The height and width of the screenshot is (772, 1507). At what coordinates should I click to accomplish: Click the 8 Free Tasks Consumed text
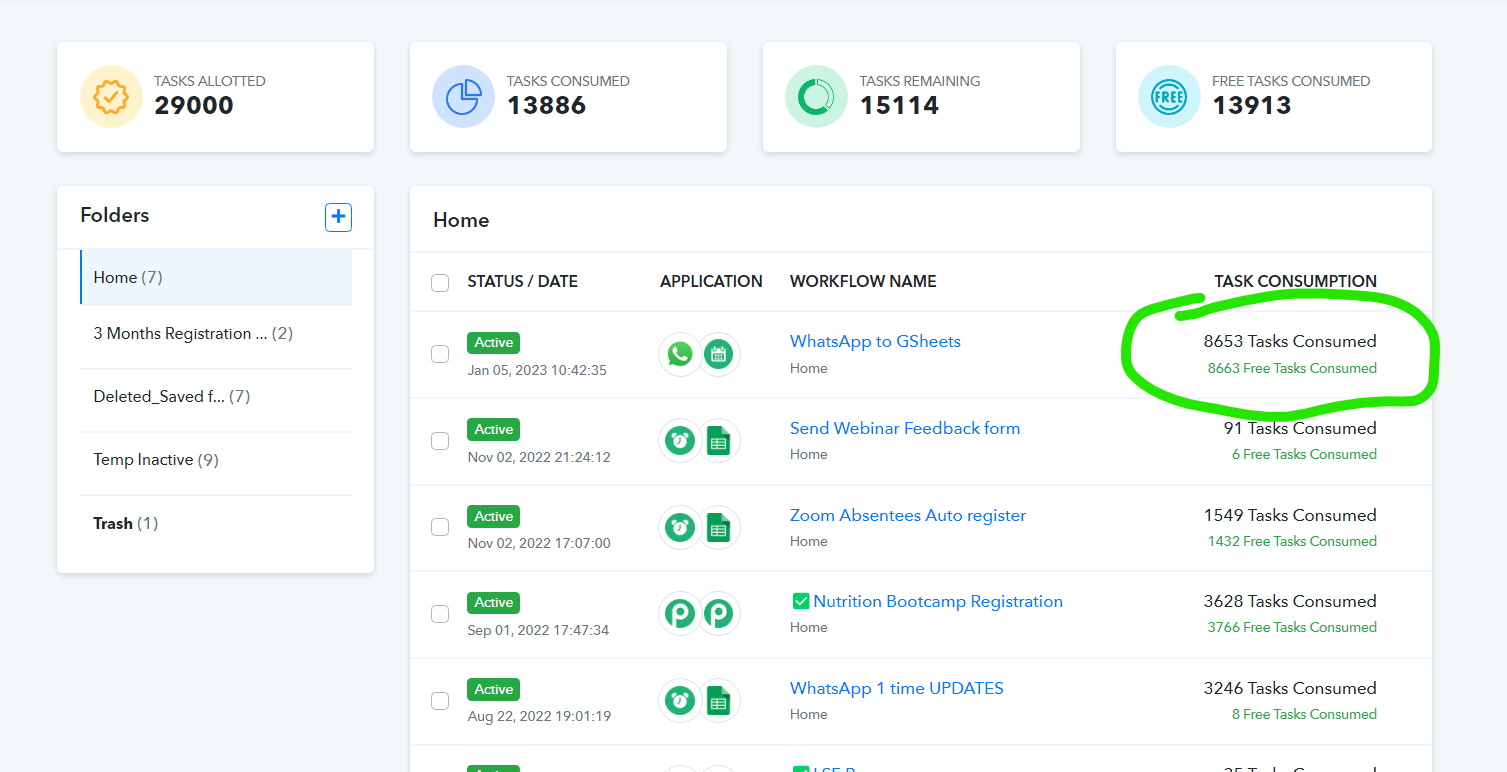click(1304, 714)
